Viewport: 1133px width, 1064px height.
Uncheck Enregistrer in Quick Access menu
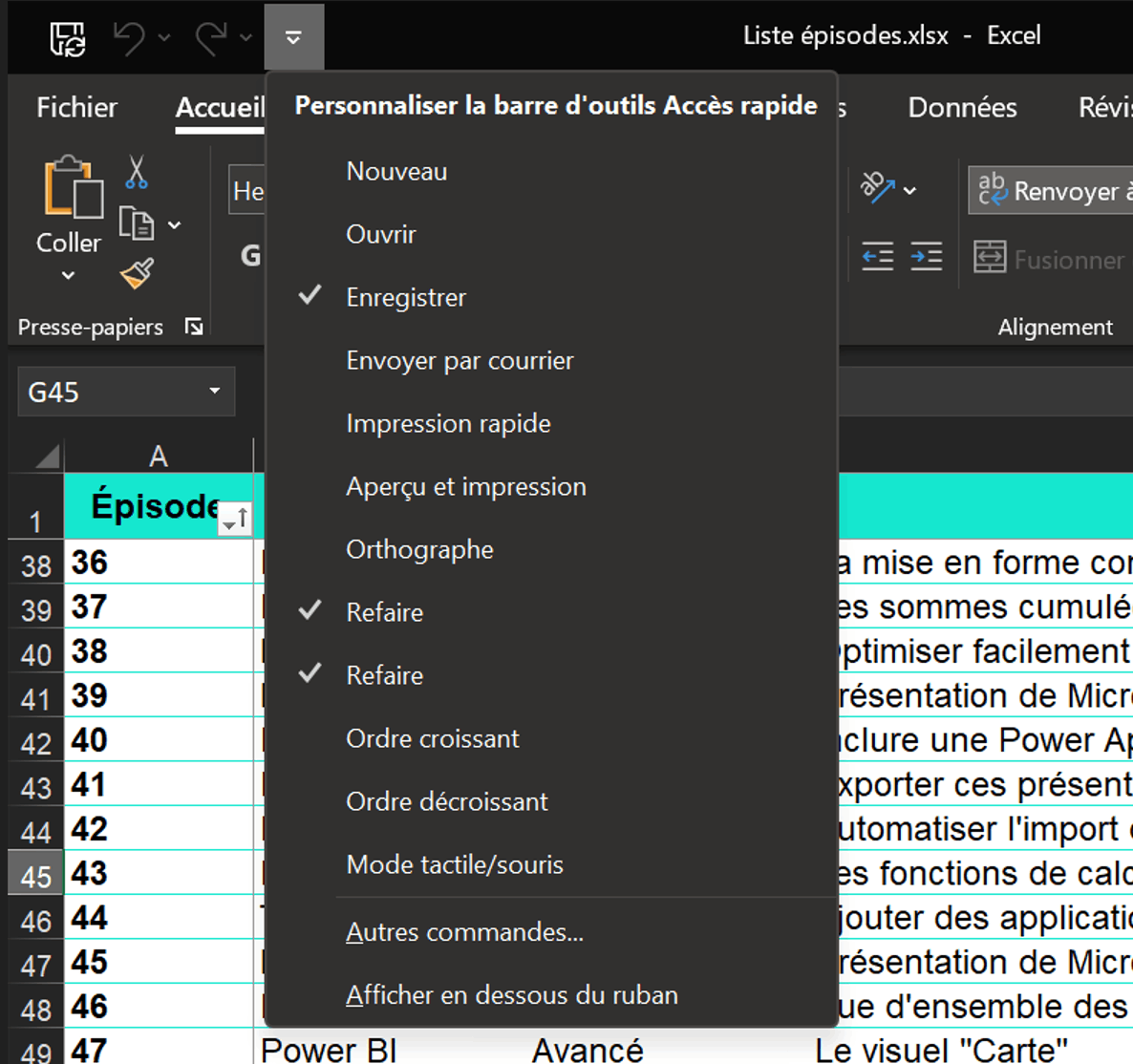551,297
